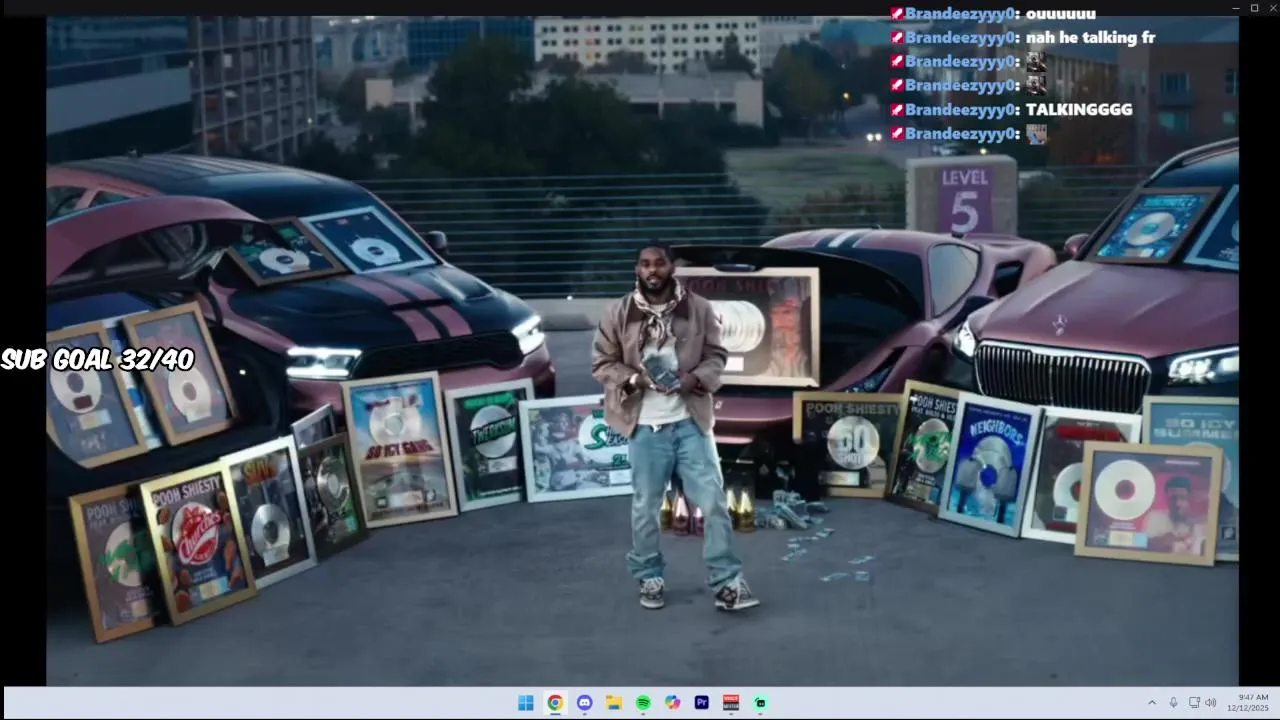Minimize the video window
This screenshot has height=720, width=1280.
pyautogui.click(x=1235, y=8)
